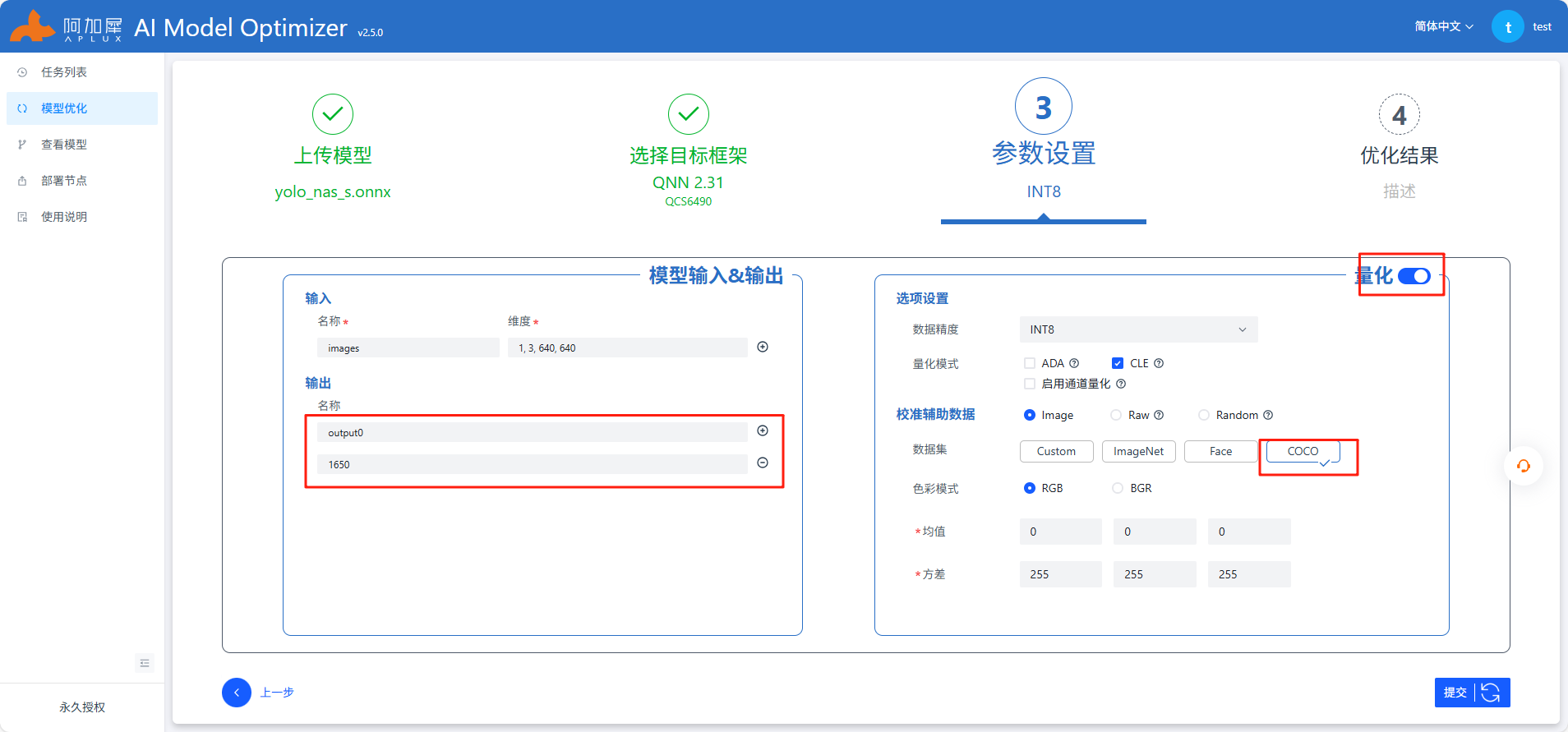1568x732 pixels.
Task: Remove the 1650 output row
Action: (x=763, y=463)
